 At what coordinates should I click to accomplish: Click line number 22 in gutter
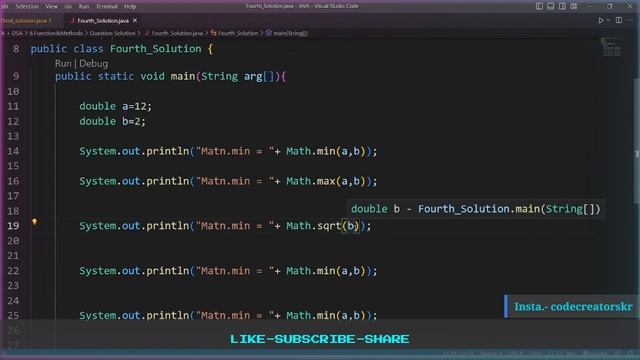point(13,271)
